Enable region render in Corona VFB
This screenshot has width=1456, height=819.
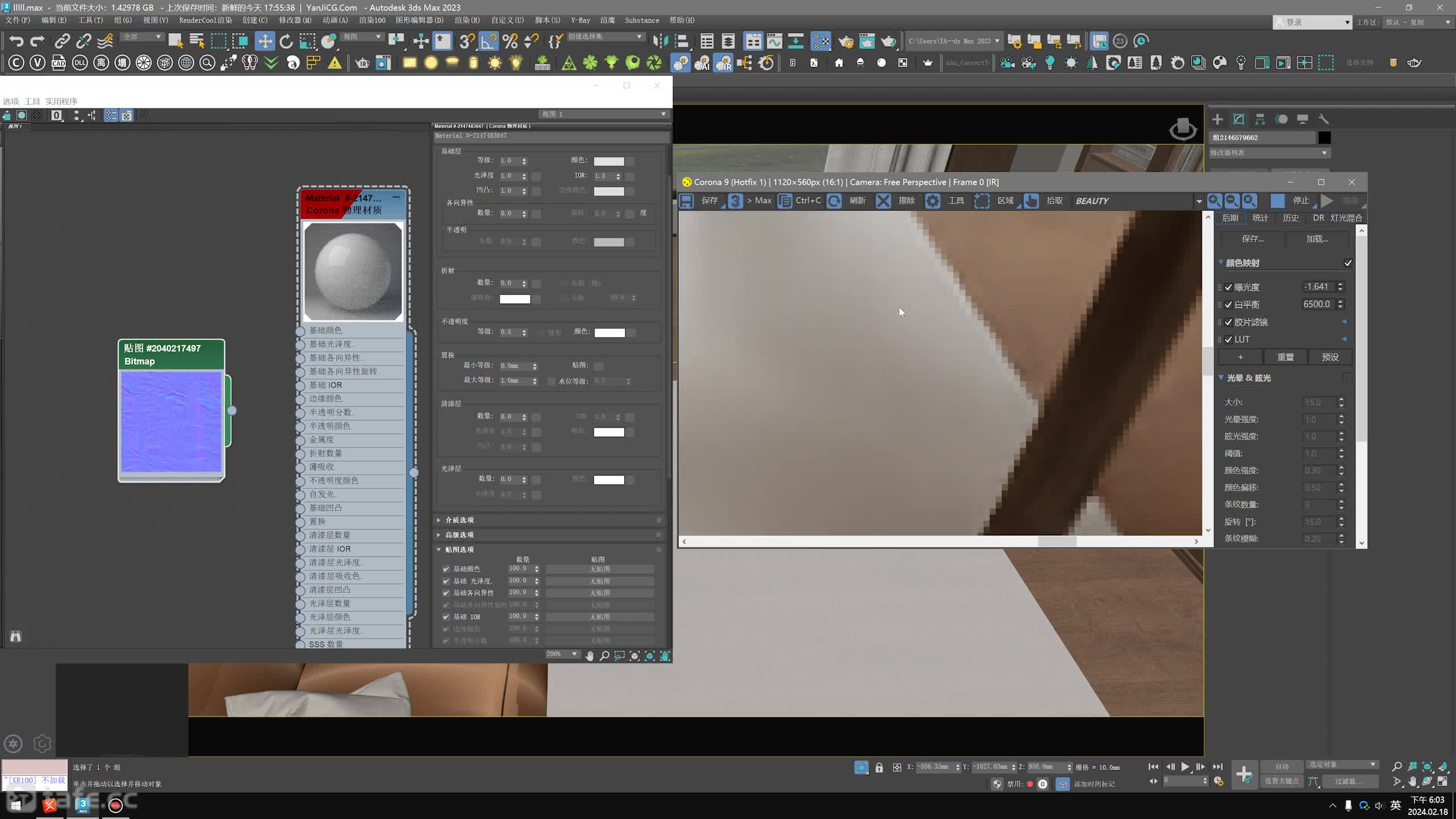pos(982,201)
